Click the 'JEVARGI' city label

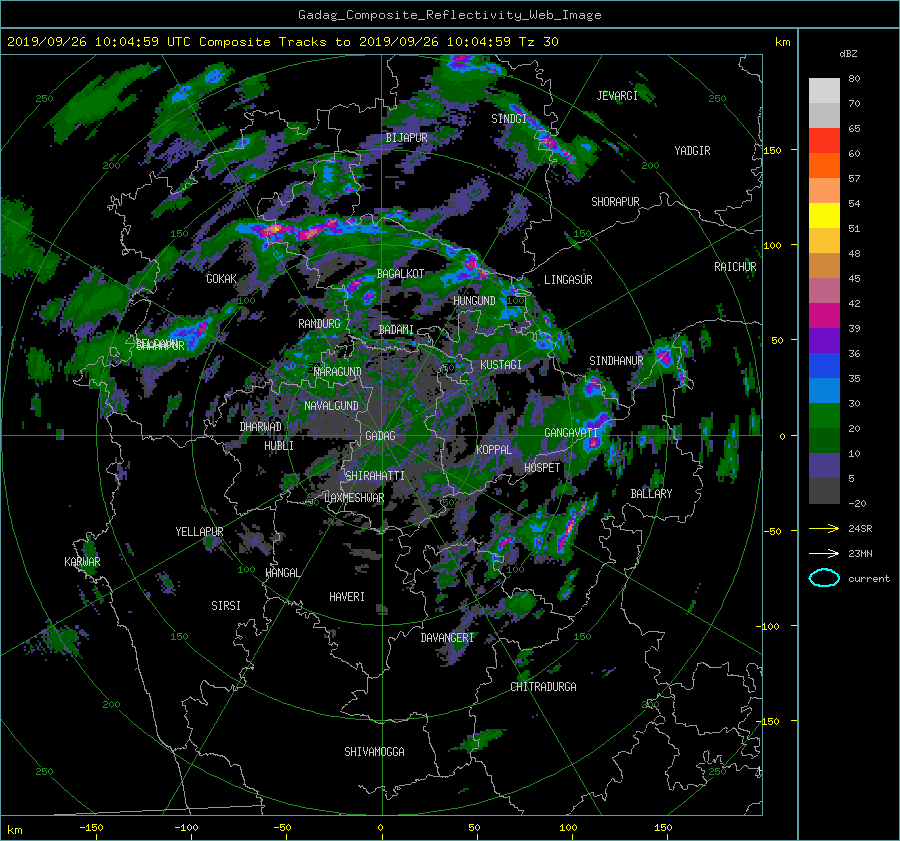click(617, 96)
